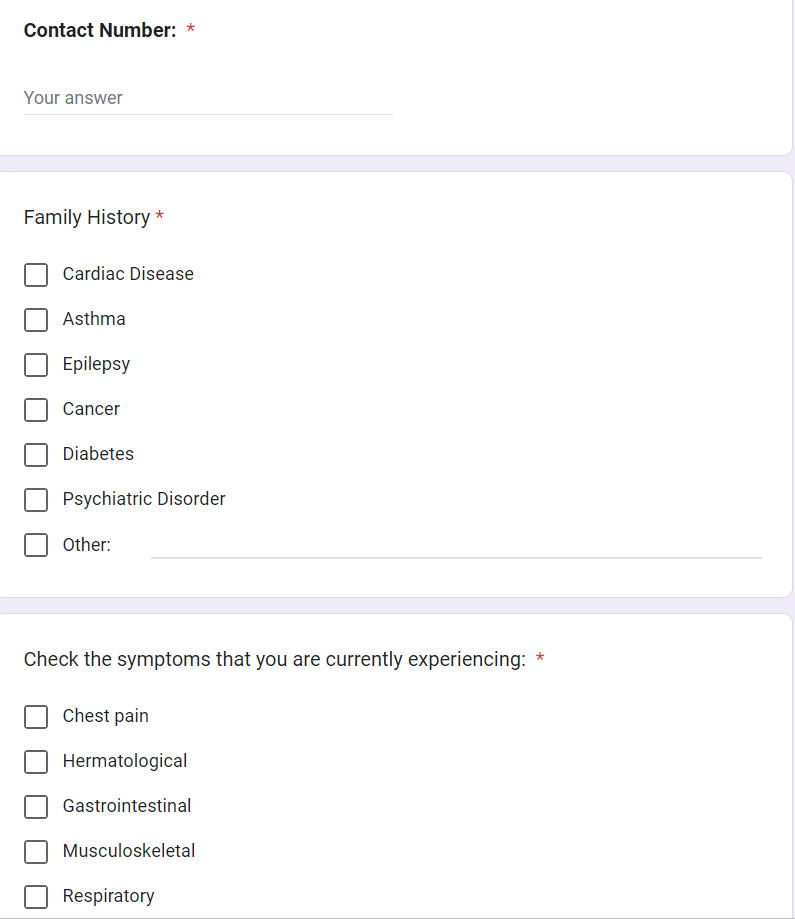Click the Contact Number question title
The image size is (795, 919).
pos(100,30)
